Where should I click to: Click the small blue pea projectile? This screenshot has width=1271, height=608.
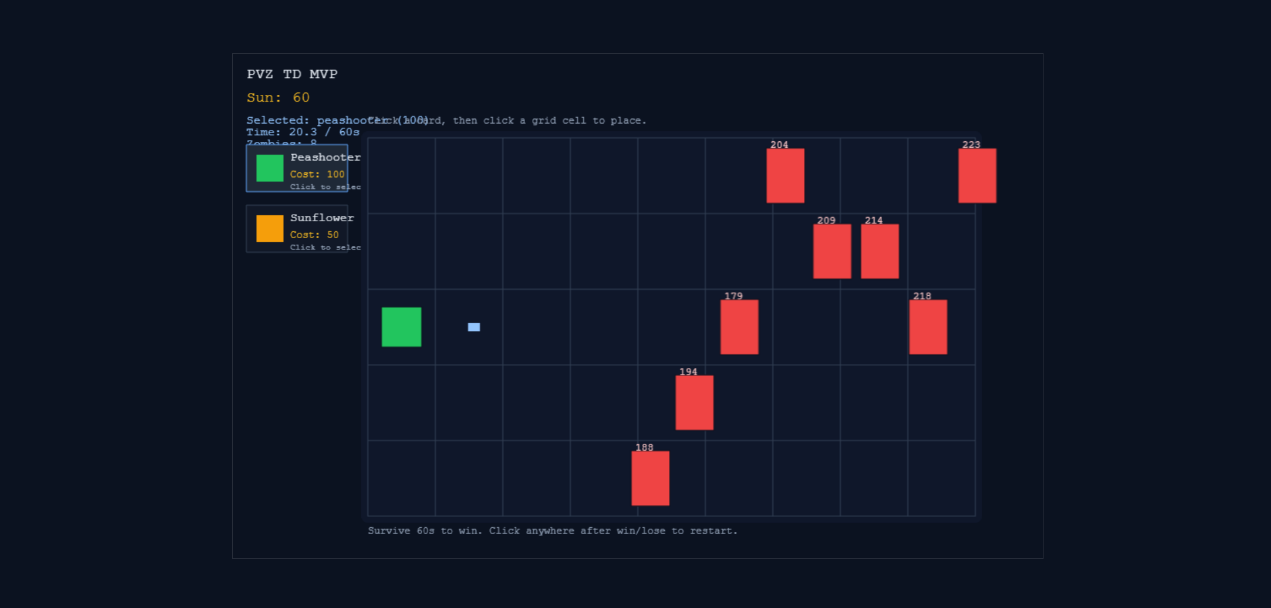[x=474, y=327]
